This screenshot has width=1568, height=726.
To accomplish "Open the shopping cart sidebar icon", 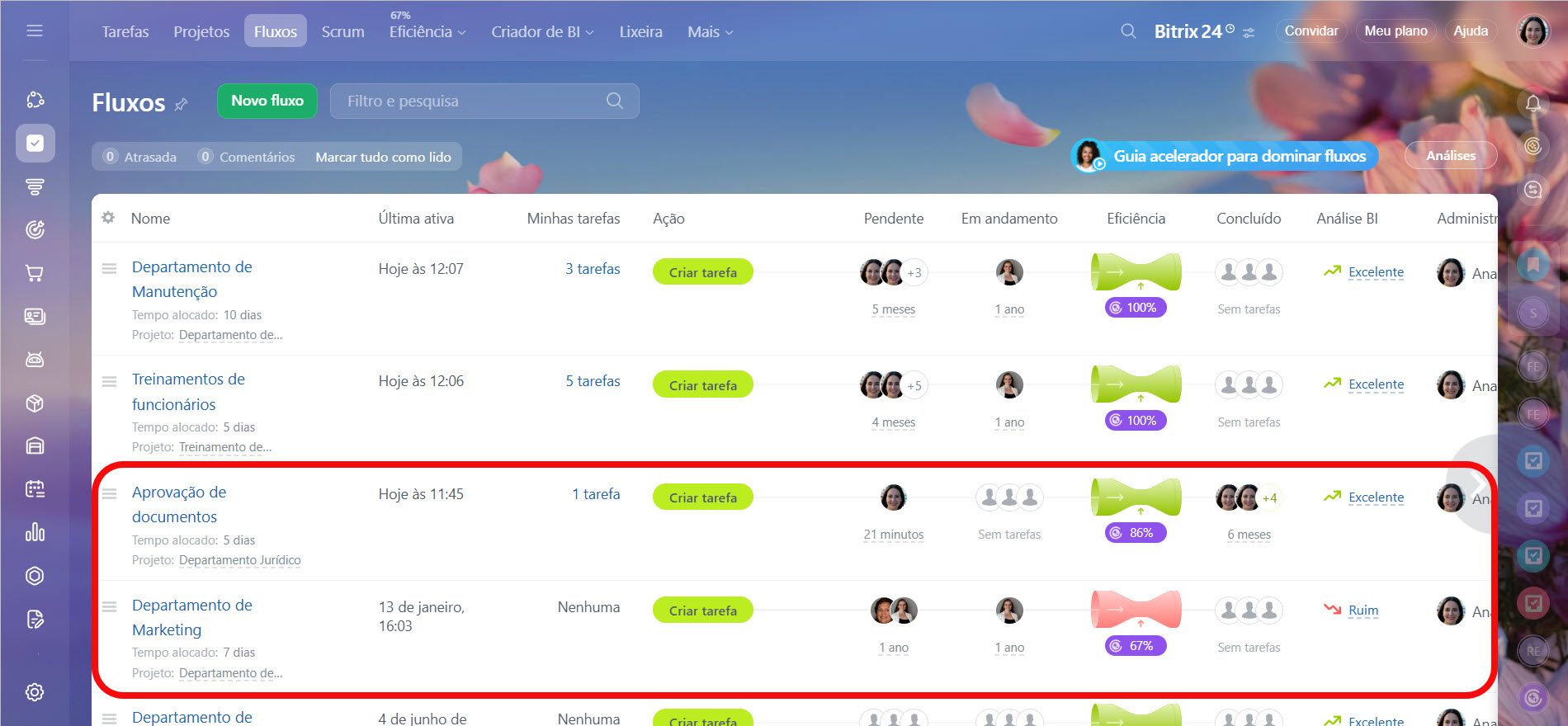I will [35, 273].
